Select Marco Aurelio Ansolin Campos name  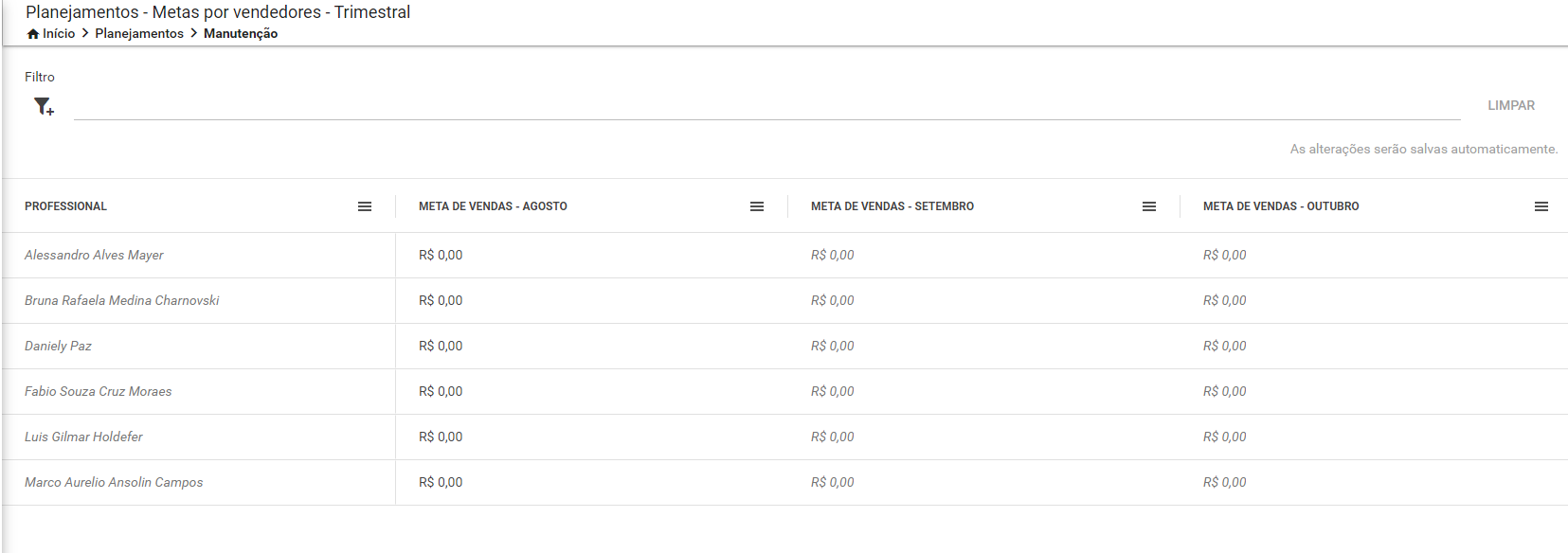tap(114, 483)
